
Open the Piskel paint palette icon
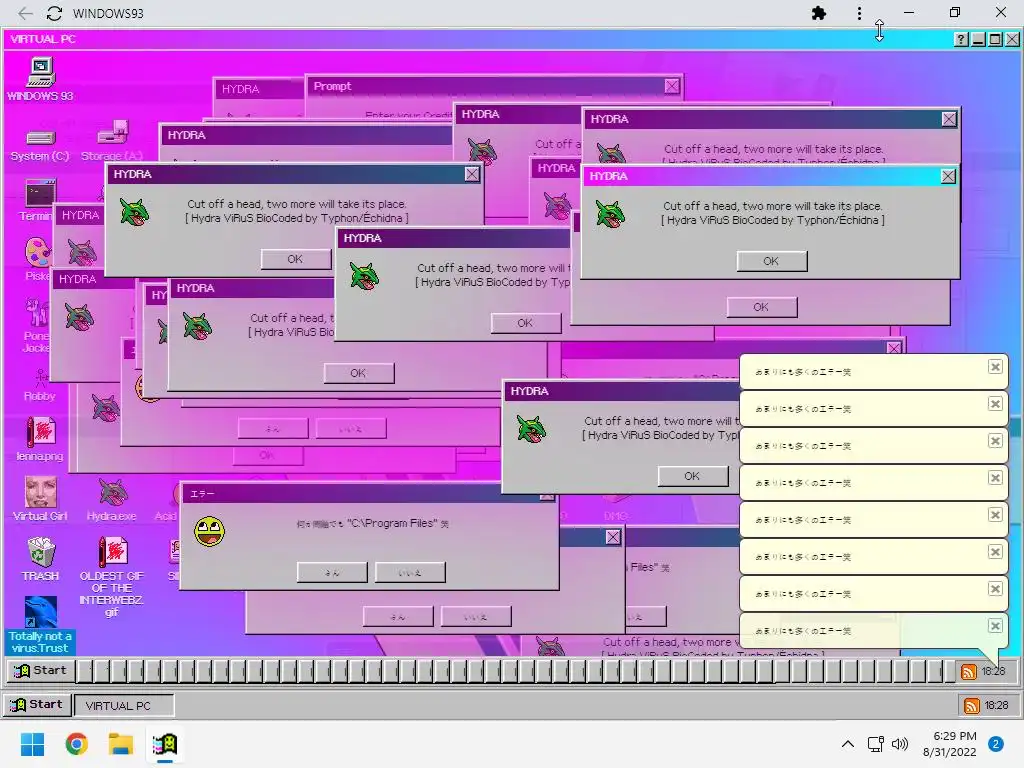[x=38, y=259]
